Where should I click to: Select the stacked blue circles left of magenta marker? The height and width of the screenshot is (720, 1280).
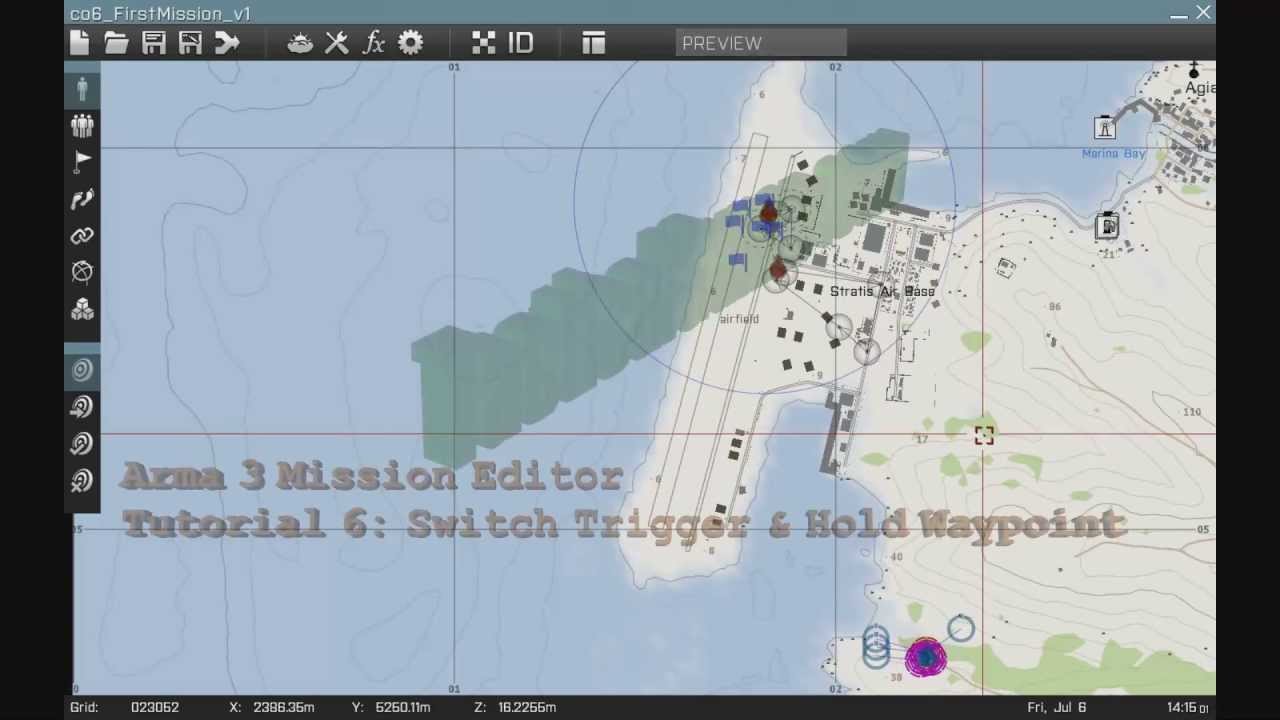click(x=875, y=645)
